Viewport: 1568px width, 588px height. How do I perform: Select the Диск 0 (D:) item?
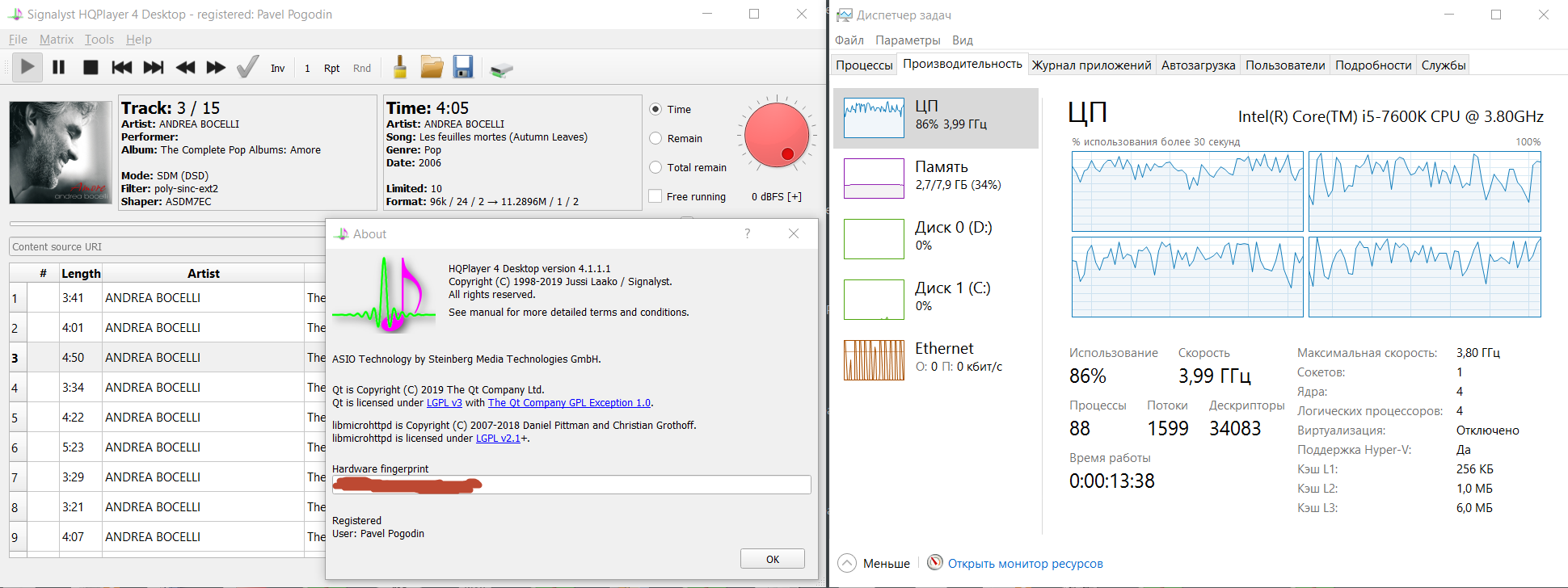click(936, 239)
